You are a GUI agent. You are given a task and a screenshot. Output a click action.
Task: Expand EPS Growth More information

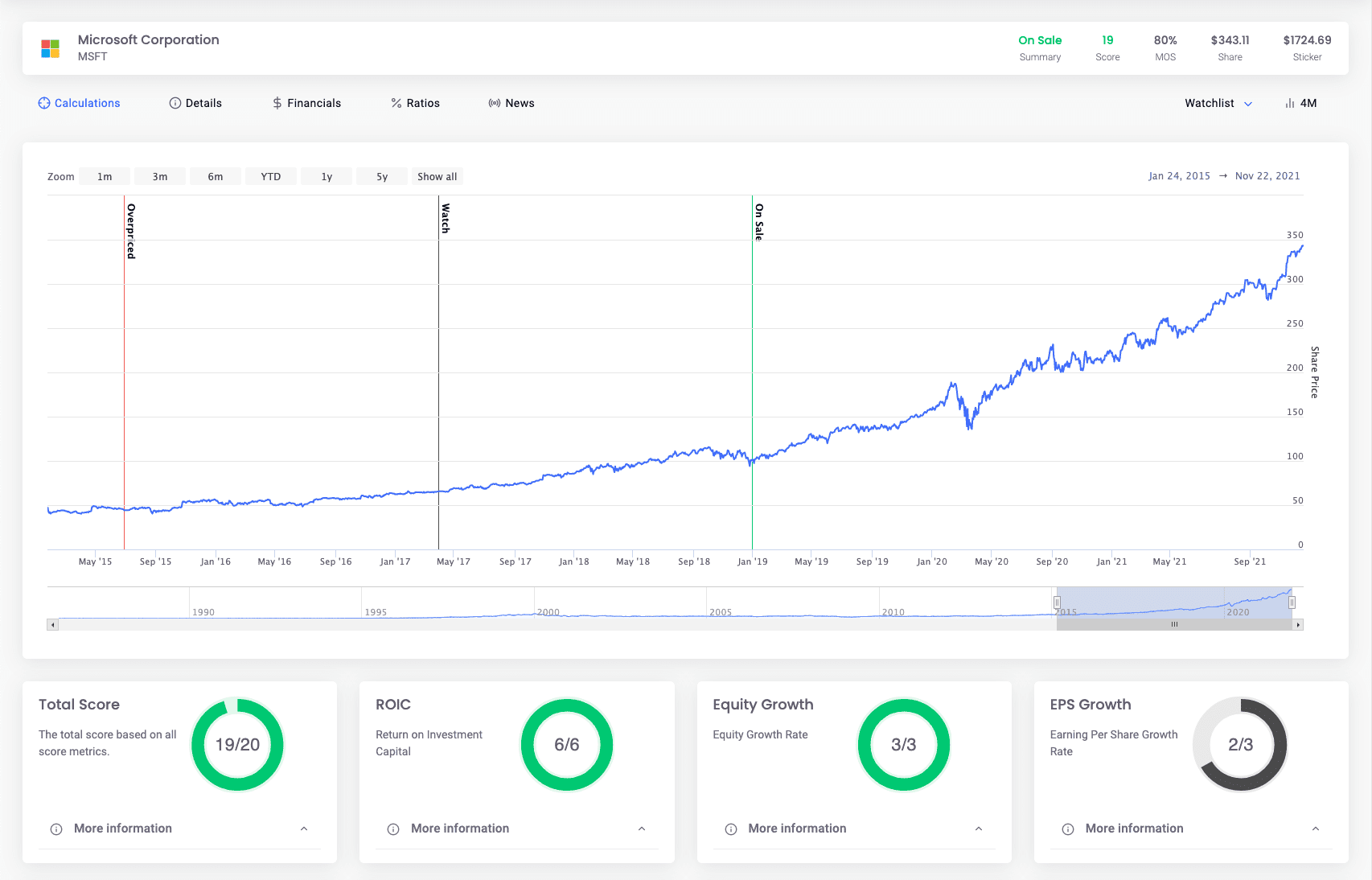[x=1191, y=829]
